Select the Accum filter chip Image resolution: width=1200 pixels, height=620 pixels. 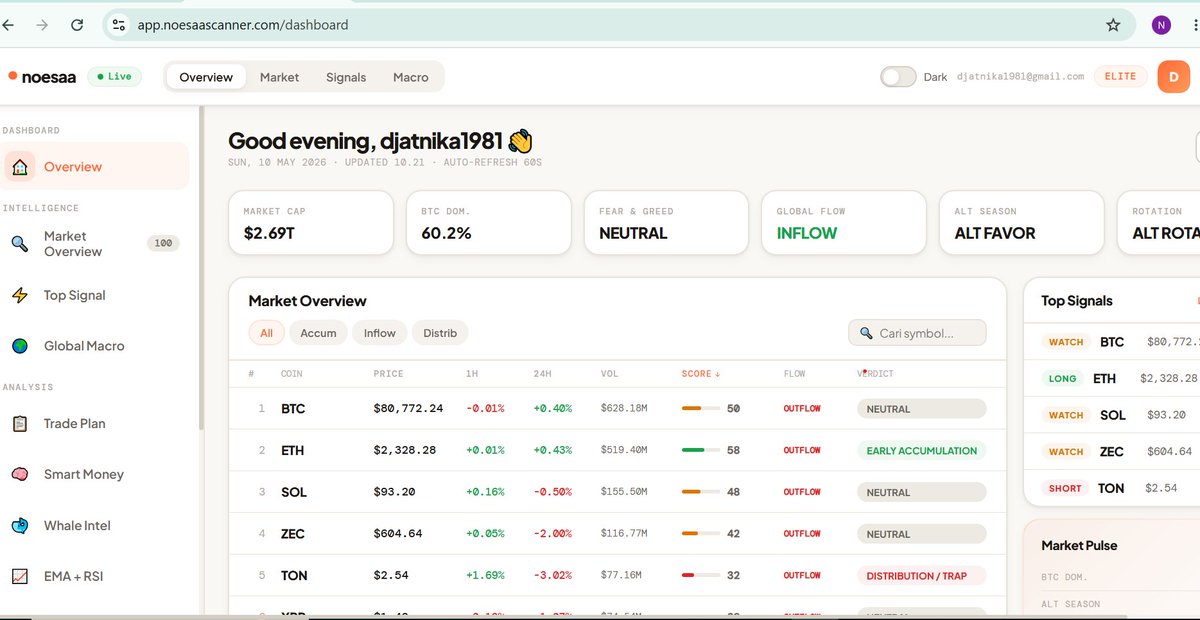[x=318, y=333]
